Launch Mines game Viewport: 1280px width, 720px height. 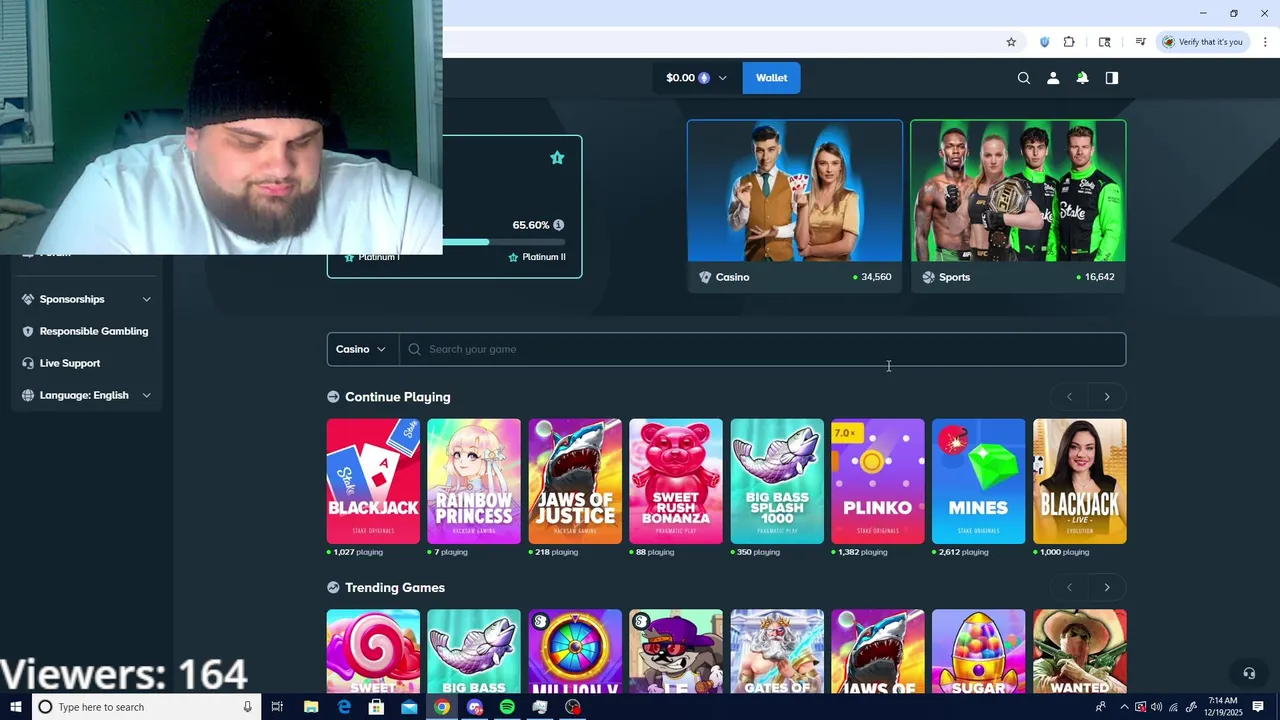tap(979, 481)
